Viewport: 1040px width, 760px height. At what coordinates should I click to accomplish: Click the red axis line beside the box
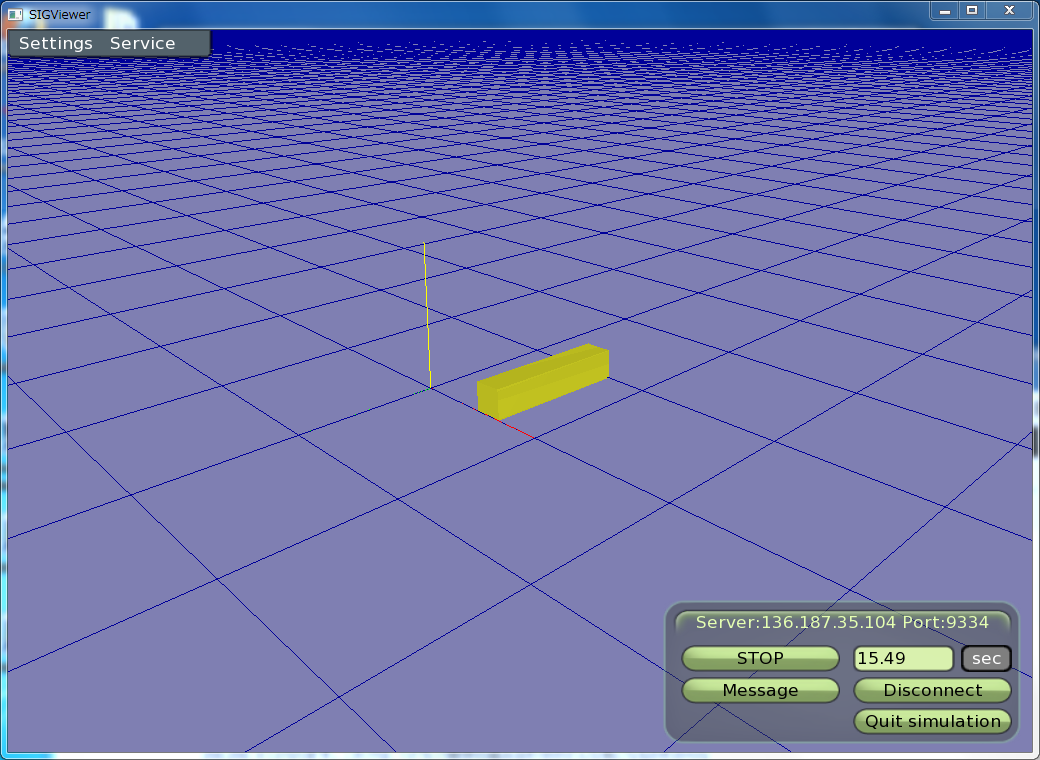coord(515,429)
